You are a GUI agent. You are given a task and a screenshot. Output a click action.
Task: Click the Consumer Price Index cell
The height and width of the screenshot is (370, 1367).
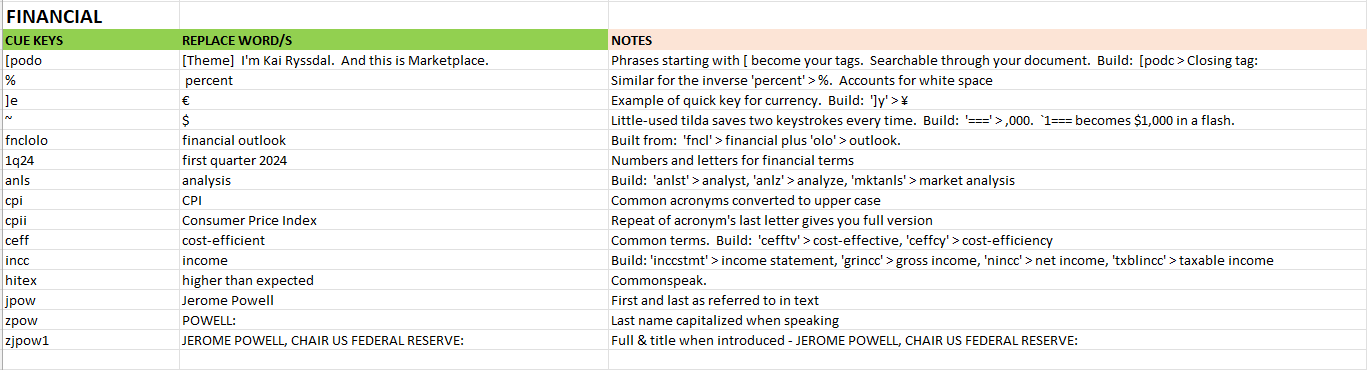point(394,220)
